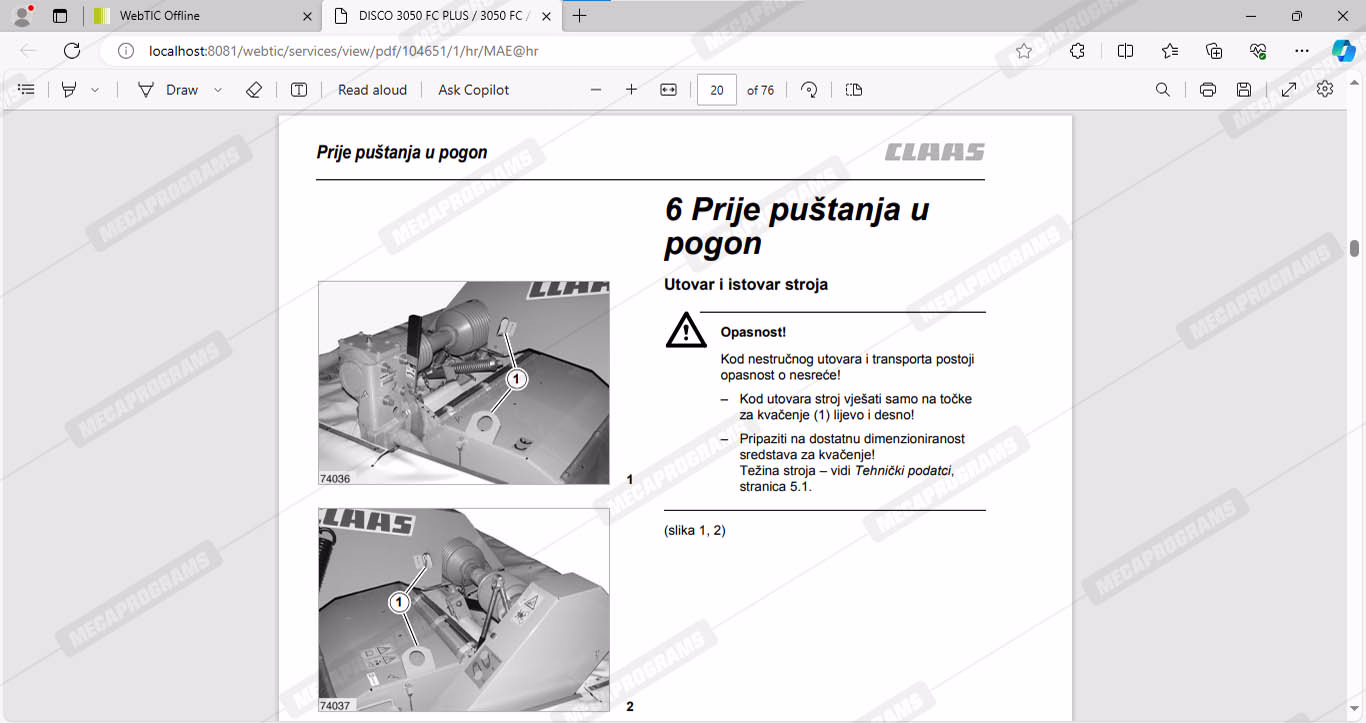1366x723 pixels.
Task: Add this page to favorites
Action: 1024,51
